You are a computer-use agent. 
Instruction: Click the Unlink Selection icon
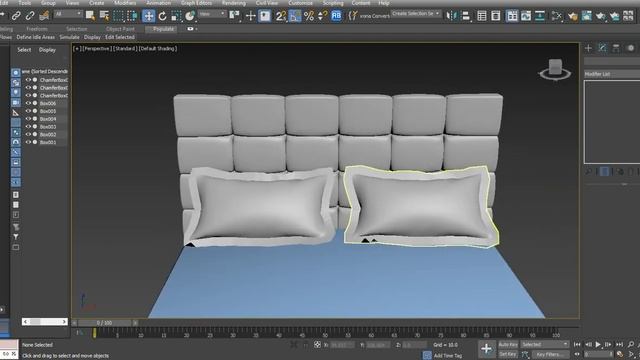click(30, 16)
